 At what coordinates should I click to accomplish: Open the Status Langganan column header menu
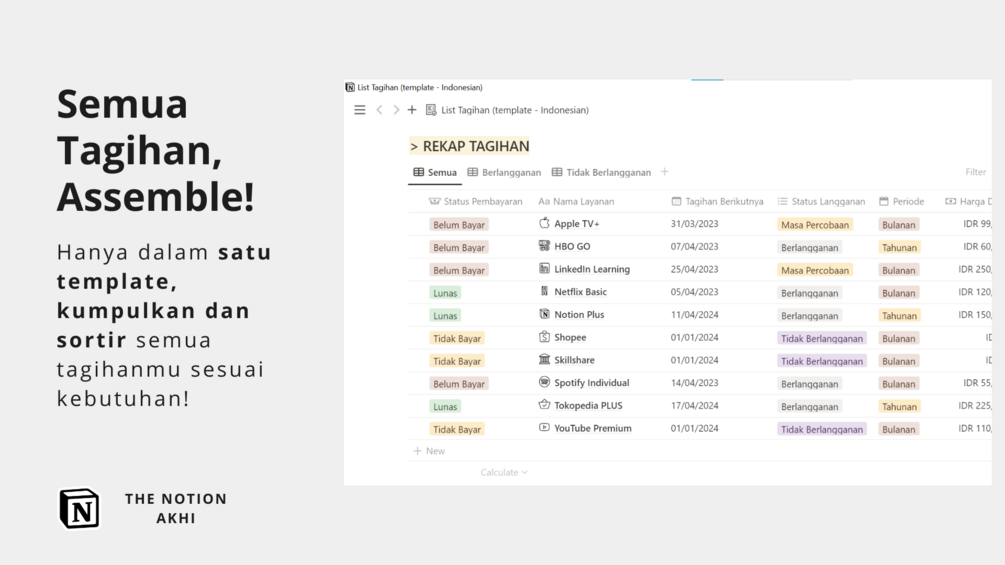(821, 201)
